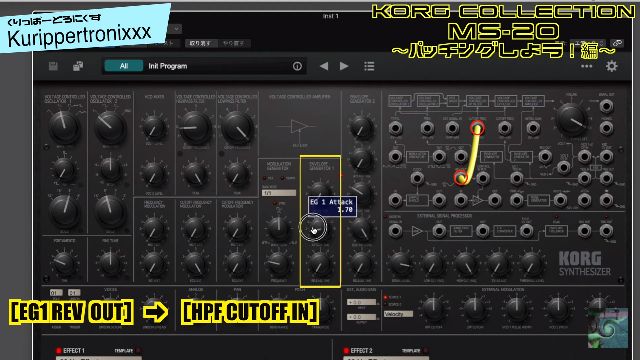Click the Envelope Generator 2 hold time knob
The height and width of the screenshot is (360, 640).
(361, 128)
